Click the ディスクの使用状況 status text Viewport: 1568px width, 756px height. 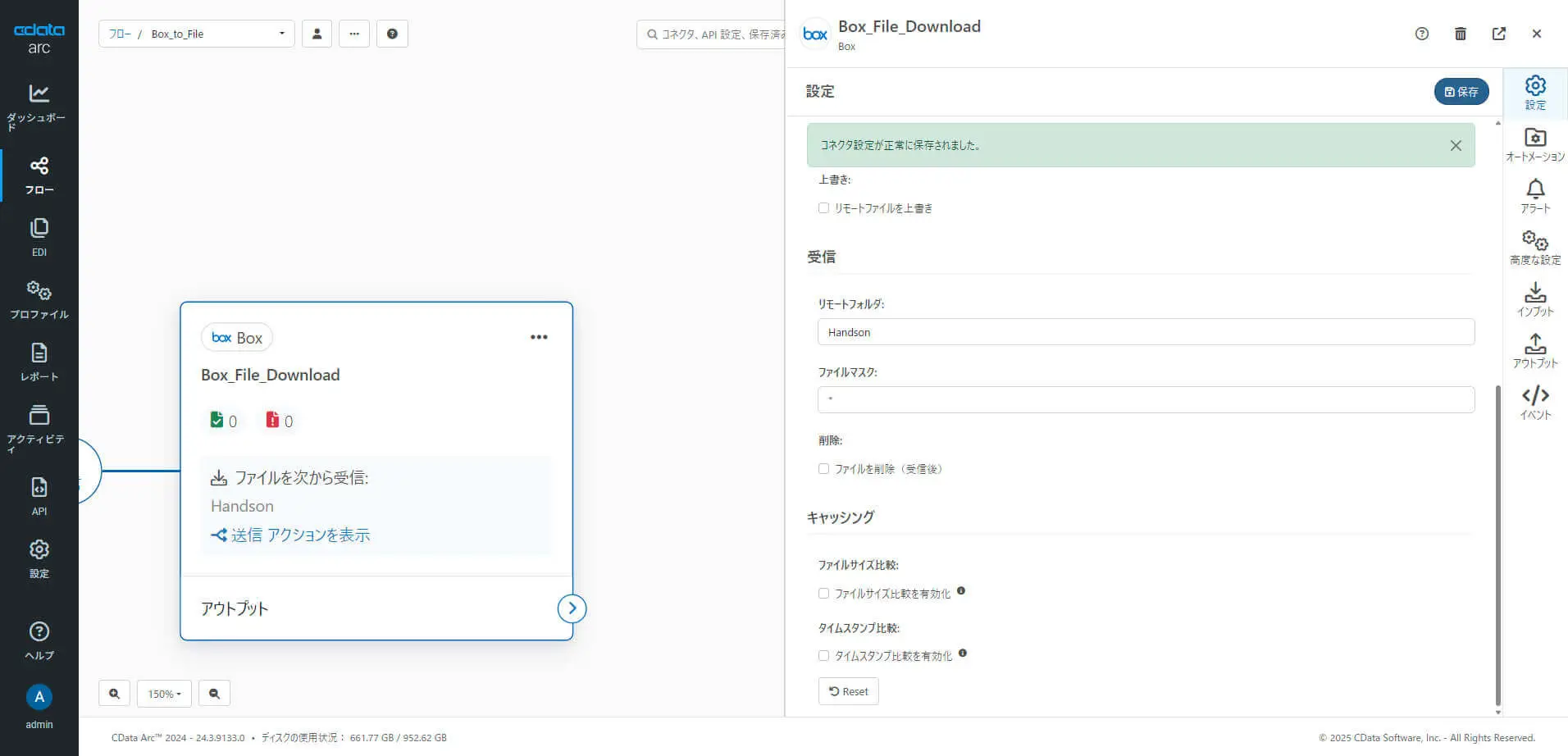354,738
